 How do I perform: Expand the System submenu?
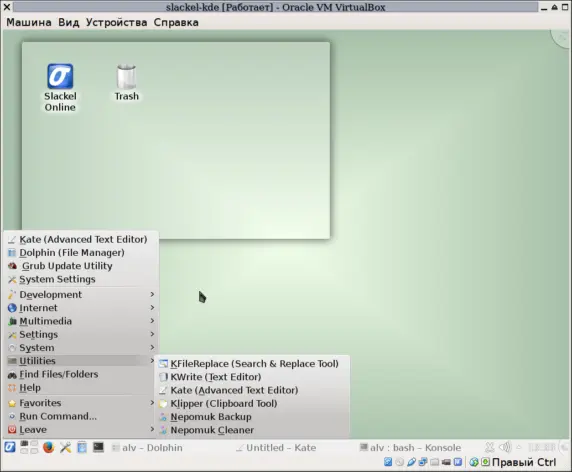click(x=81, y=348)
